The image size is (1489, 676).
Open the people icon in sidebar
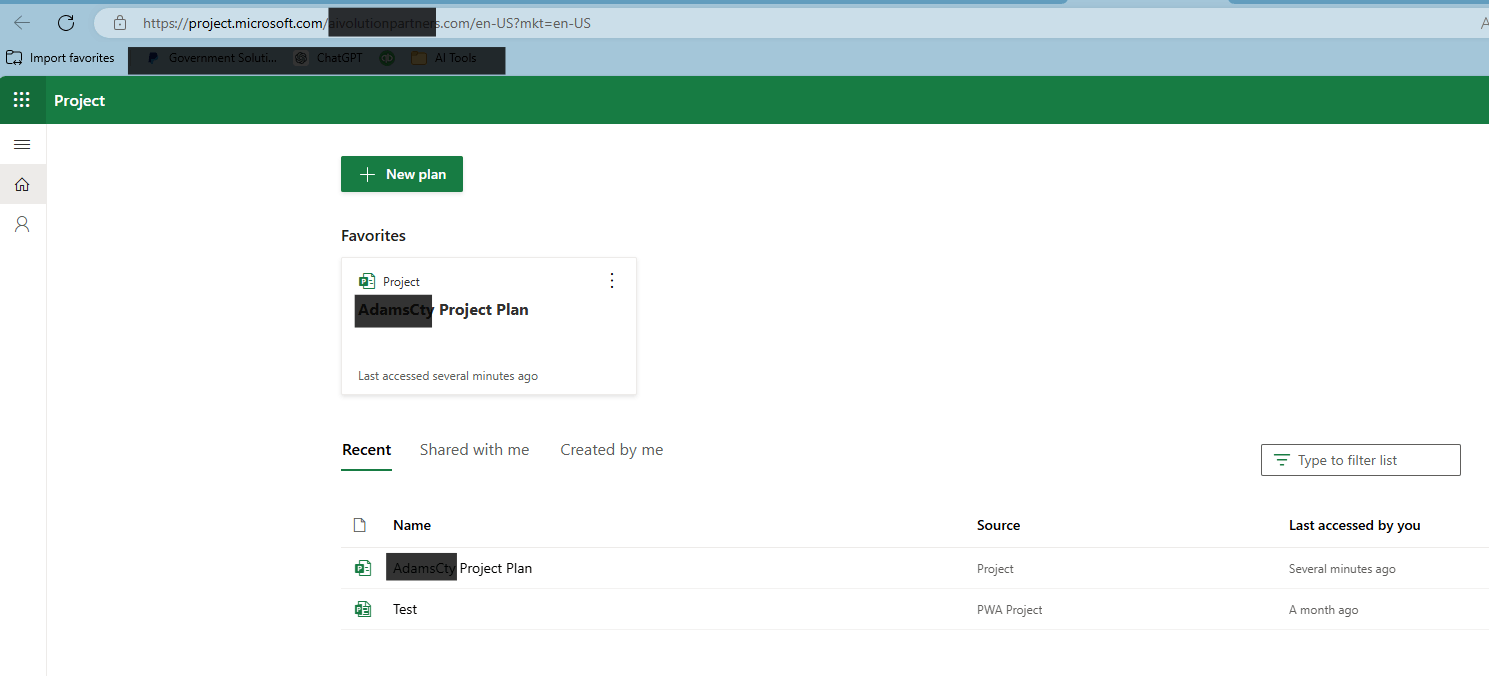click(22, 224)
